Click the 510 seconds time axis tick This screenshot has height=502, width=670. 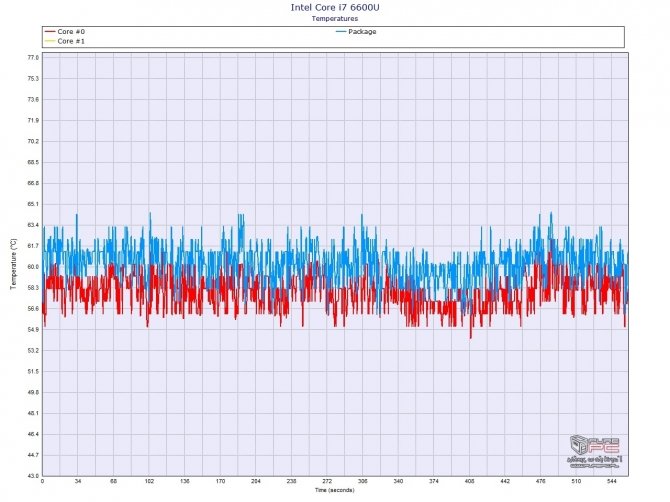coord(576,481)
